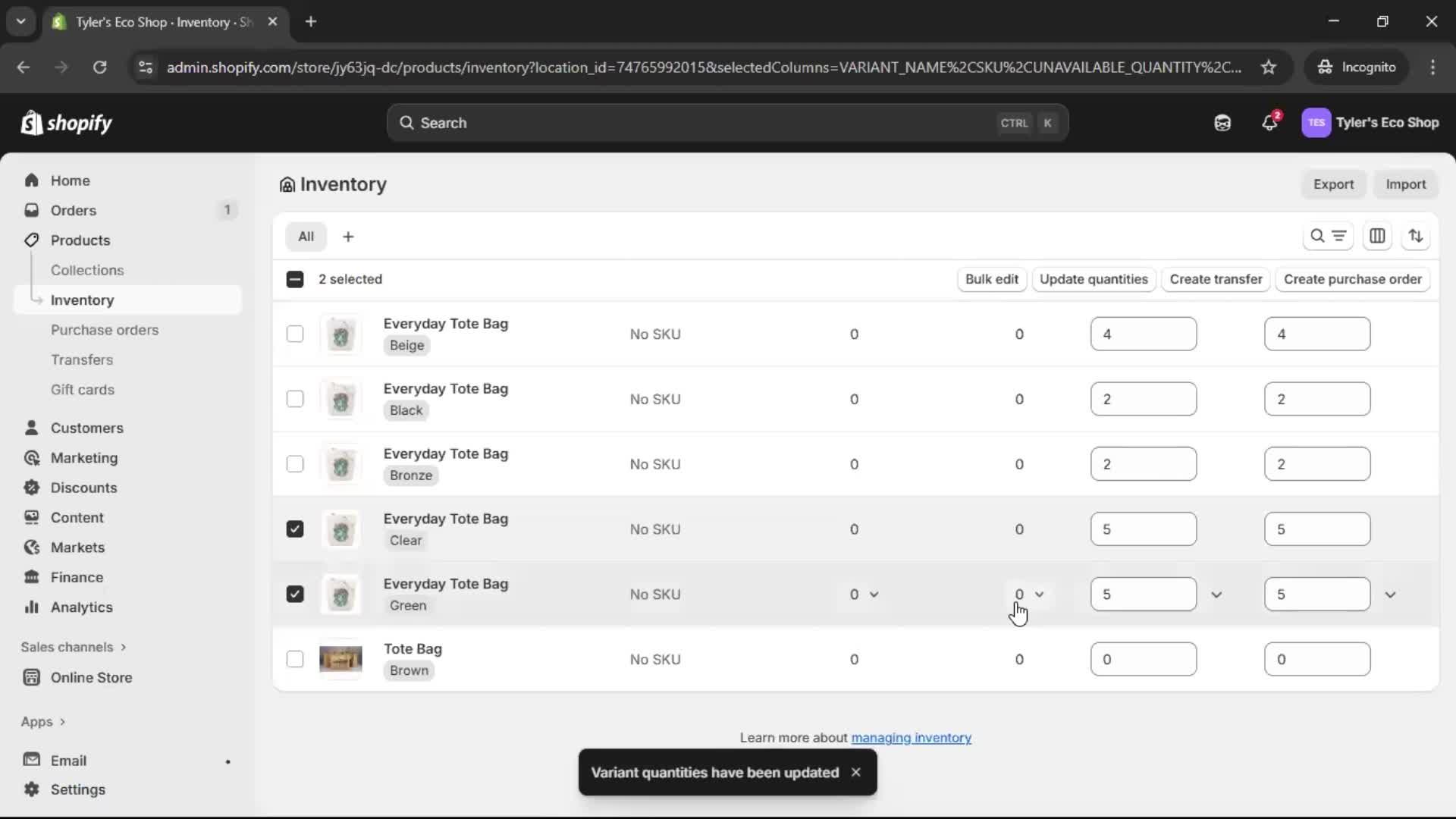Image resolution: width=1456 pixels, height=819 pixels.
Task: Dismiss the variant quantities updated toast
Action: 855,773
